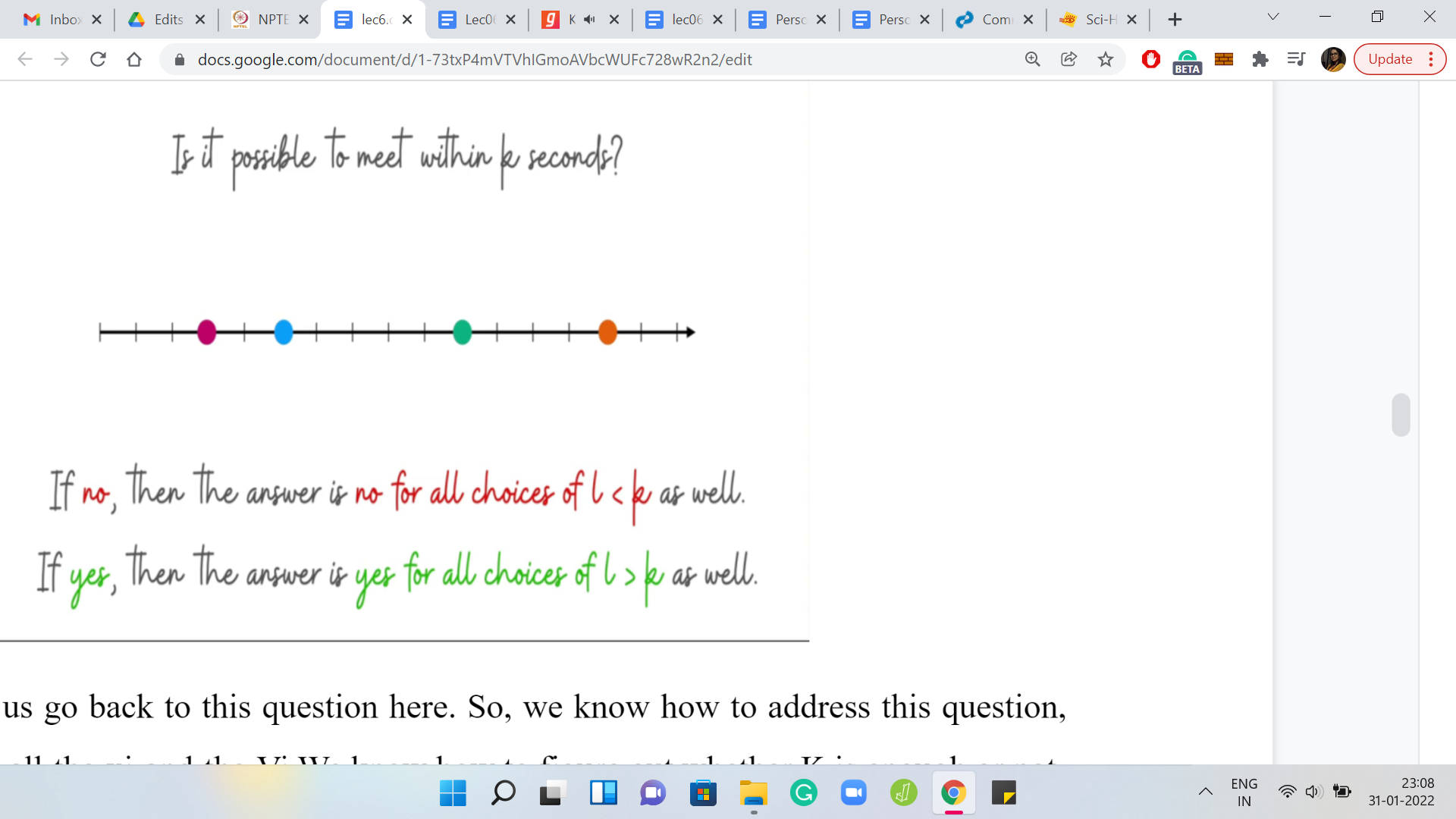Open the tab search dropdown chevron
Viewport: 1456px width, 819px height.
[1273, 17]
